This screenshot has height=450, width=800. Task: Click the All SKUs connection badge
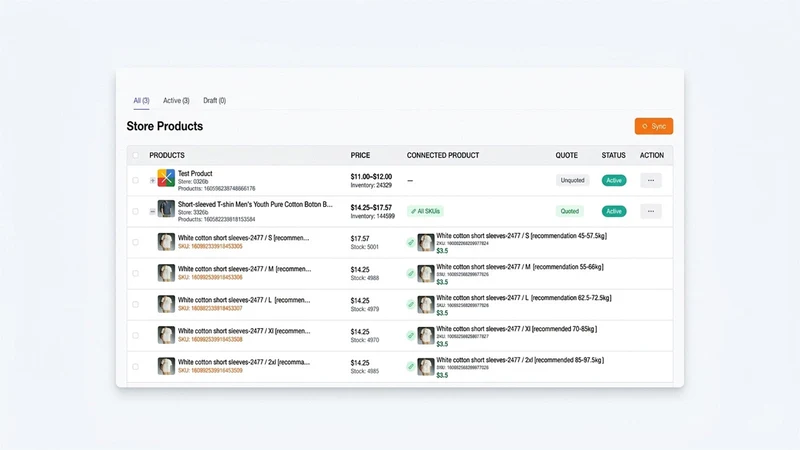425,211
